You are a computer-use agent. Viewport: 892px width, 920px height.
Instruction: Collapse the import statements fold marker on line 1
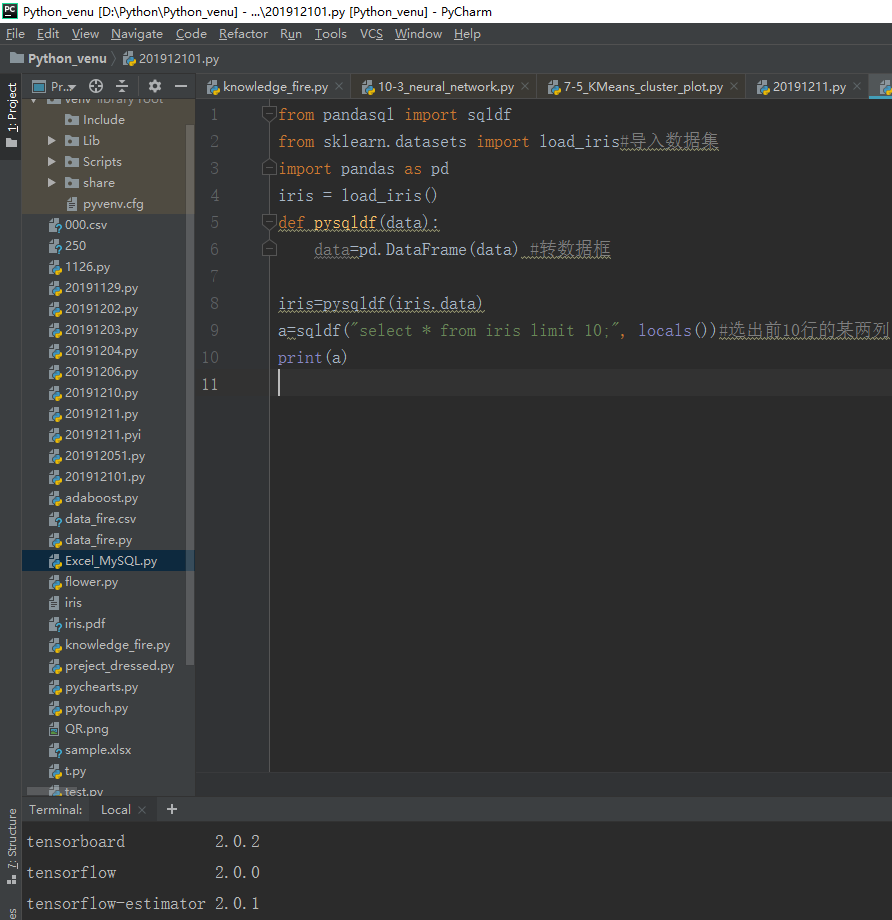[267, 113]
